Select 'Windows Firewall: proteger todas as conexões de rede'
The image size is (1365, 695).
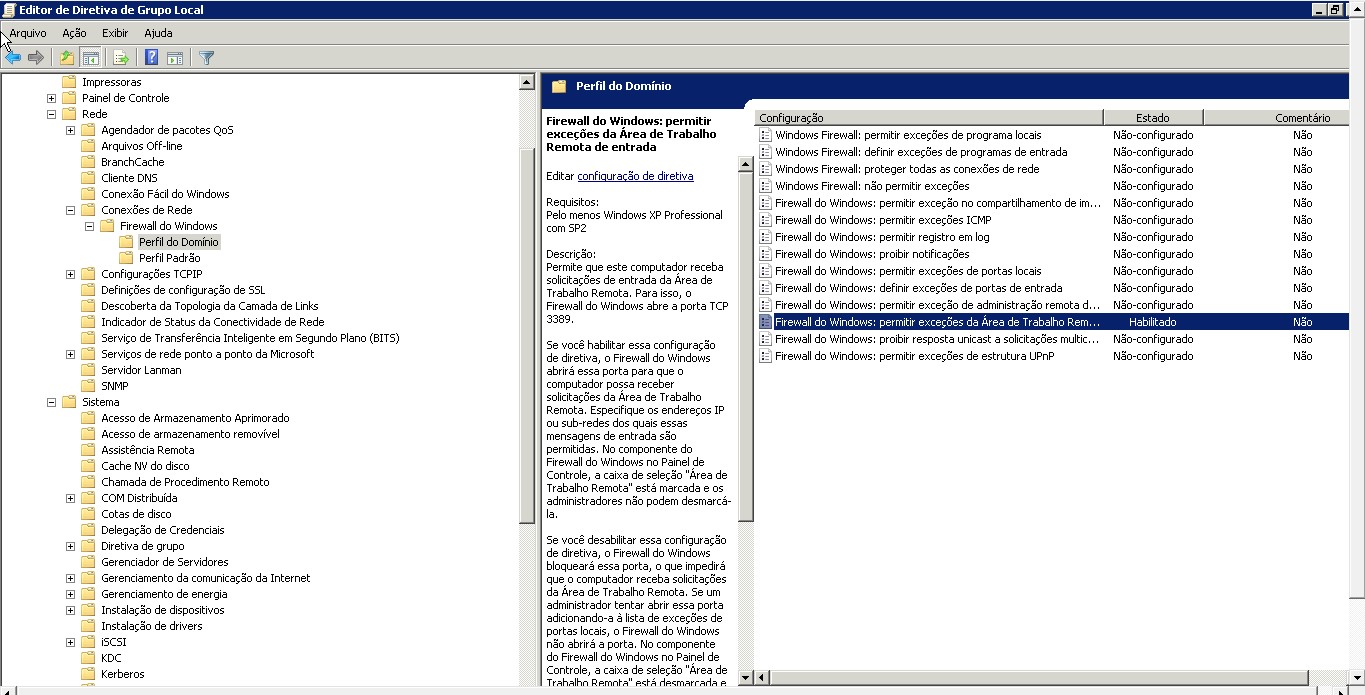[x=907, y=169]
